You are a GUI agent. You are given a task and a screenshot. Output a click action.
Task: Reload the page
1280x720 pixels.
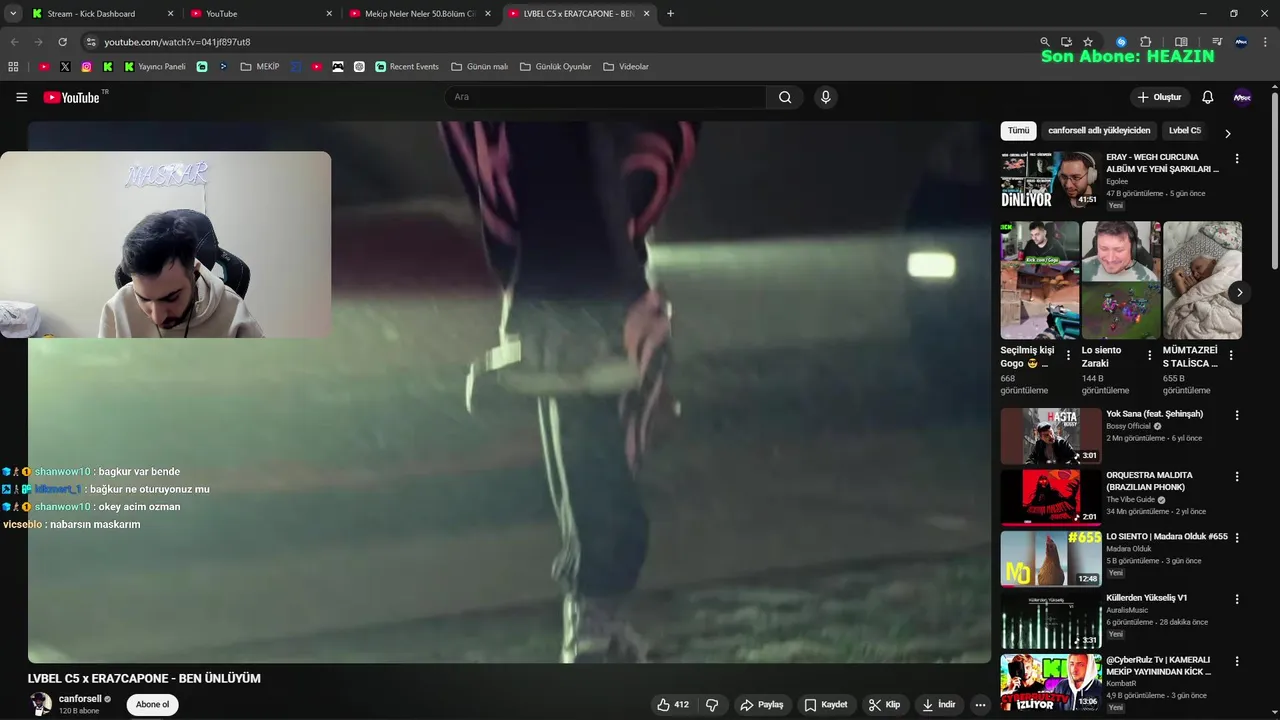click(x=62, y=42)
